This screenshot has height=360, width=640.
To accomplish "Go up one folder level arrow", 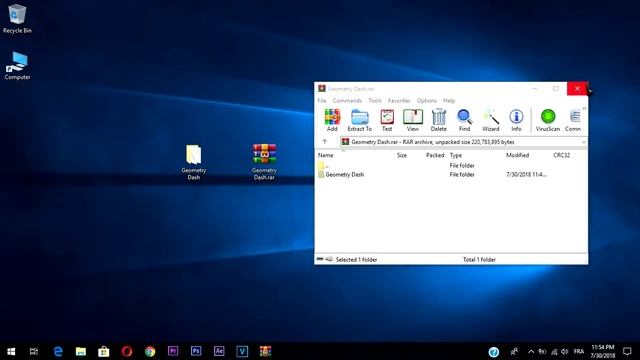I will click(325, 142).
